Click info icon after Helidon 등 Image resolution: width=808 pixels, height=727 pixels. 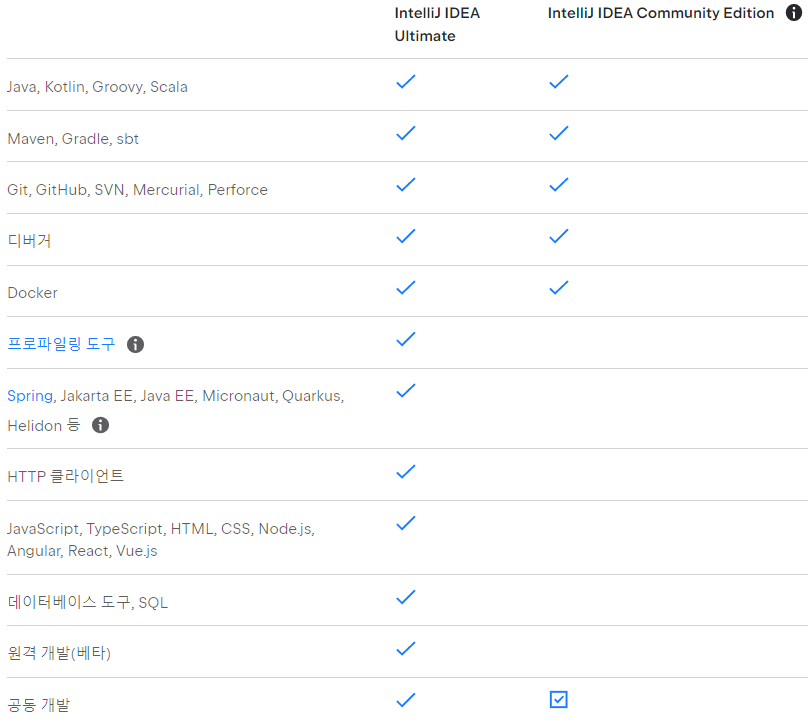pyautogui.click(x=100, y=425)
